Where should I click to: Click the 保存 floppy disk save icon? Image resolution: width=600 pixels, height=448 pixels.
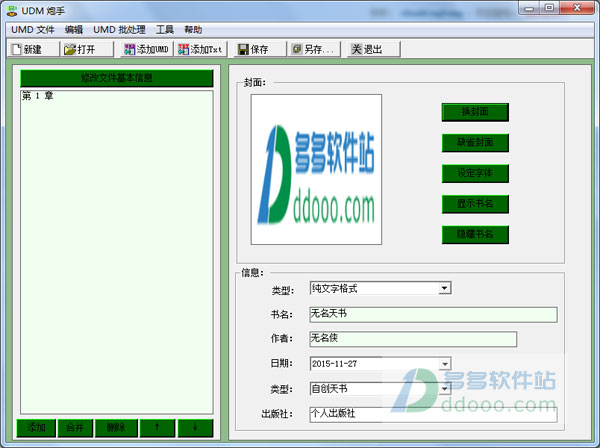point(243,49)
